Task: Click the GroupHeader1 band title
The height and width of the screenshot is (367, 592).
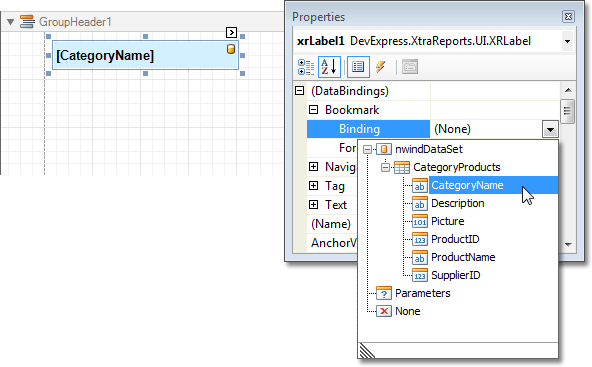Action: pos(75,22)
